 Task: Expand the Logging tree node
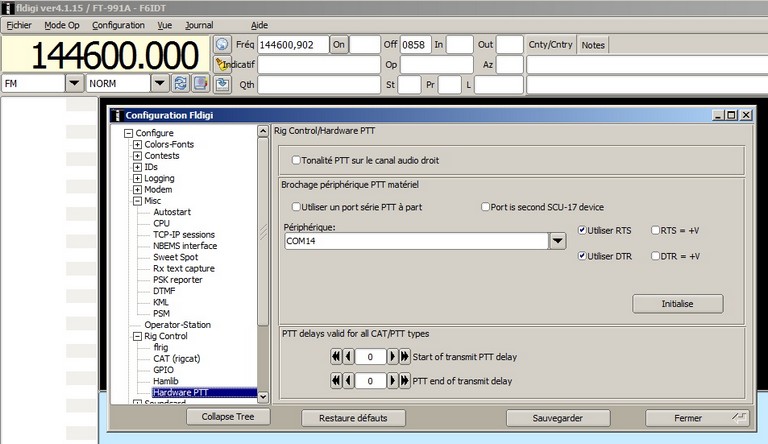(x=137, y=178)
